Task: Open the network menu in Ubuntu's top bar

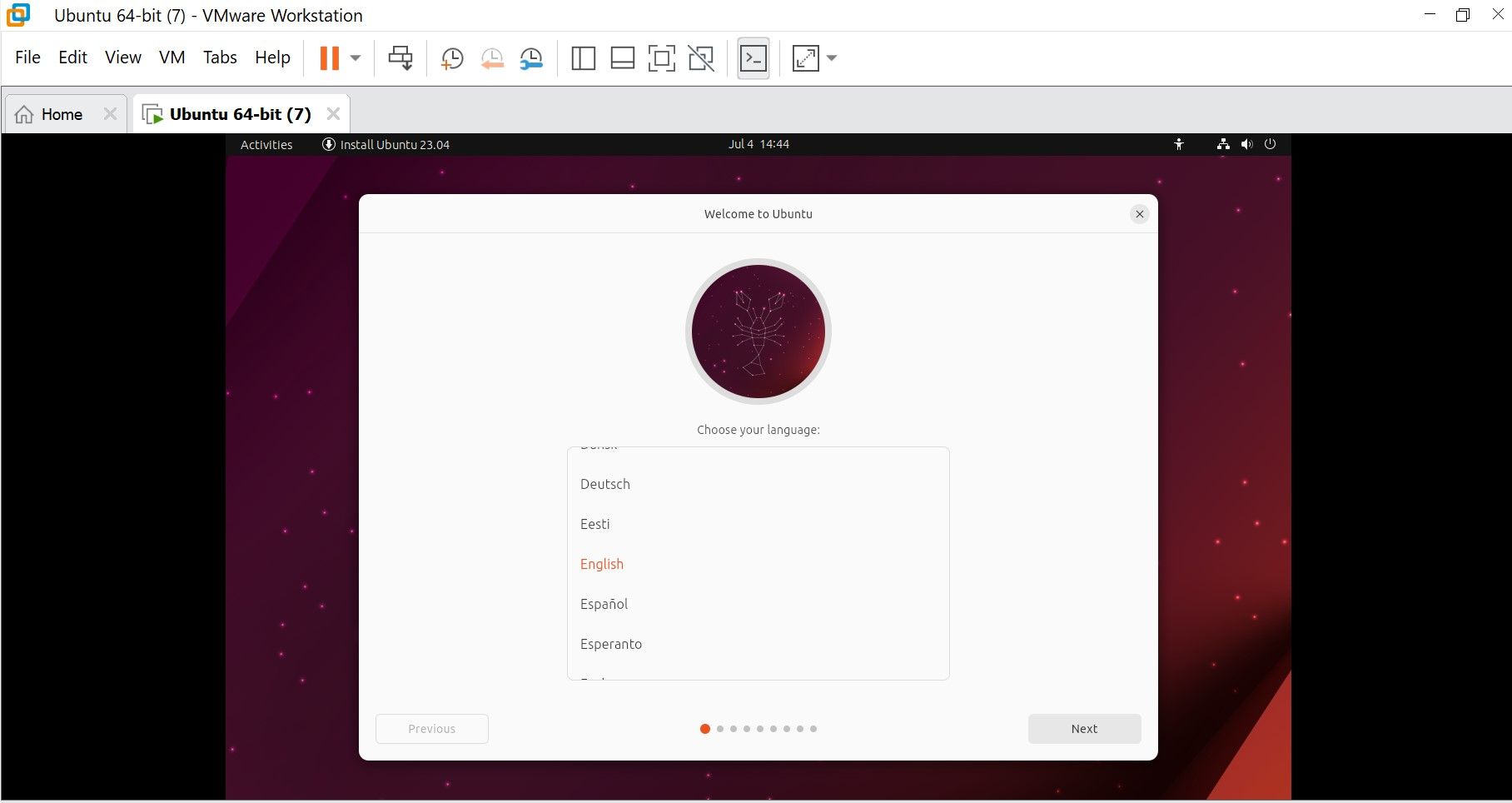Action: [x=1222, y=144]
